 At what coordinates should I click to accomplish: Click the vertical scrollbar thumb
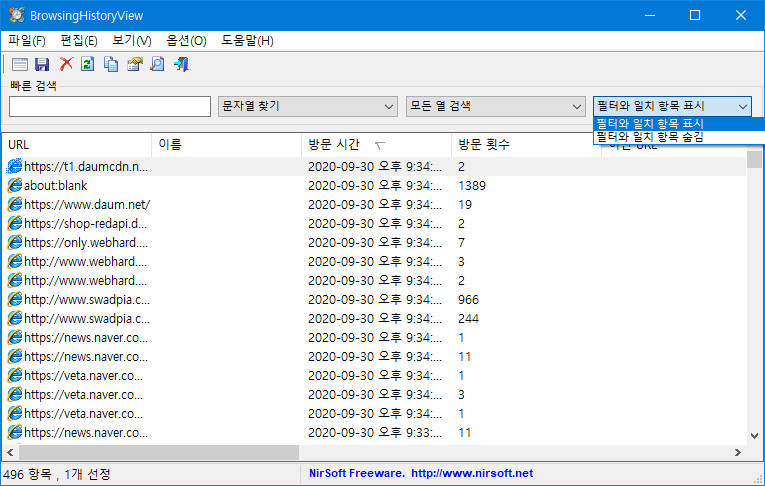[754, 160]
